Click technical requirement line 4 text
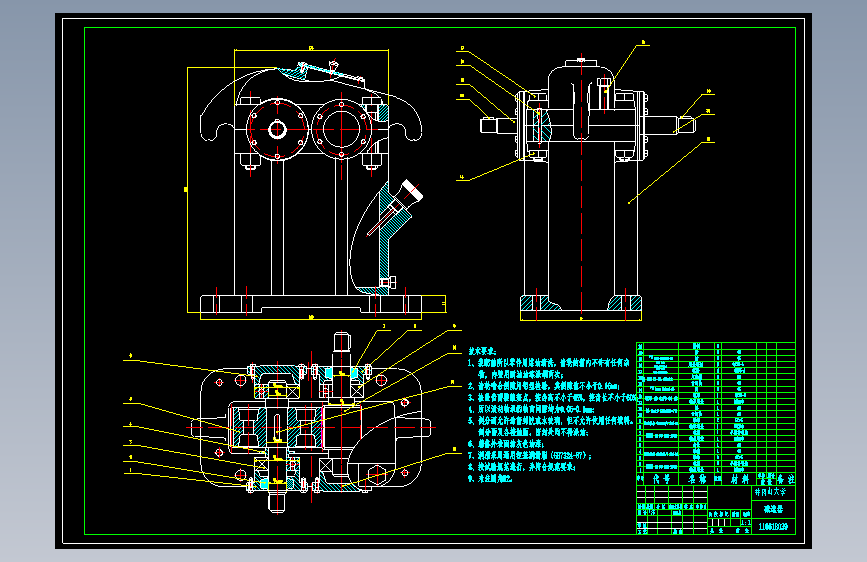Image resolution: width=867 pixels, height=562 pixels. point(531,409)
